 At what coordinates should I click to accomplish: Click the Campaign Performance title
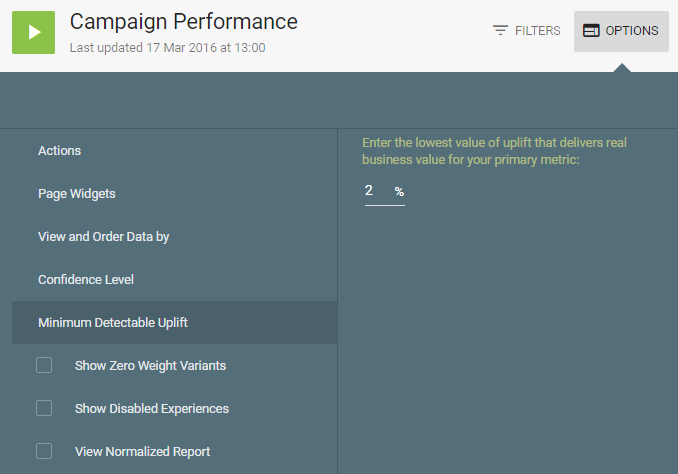coord(184,21)
